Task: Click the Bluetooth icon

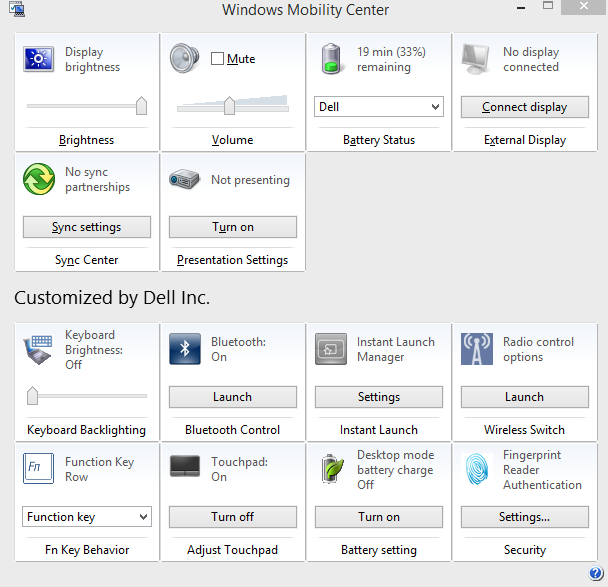Action: [x=185, y=349]
